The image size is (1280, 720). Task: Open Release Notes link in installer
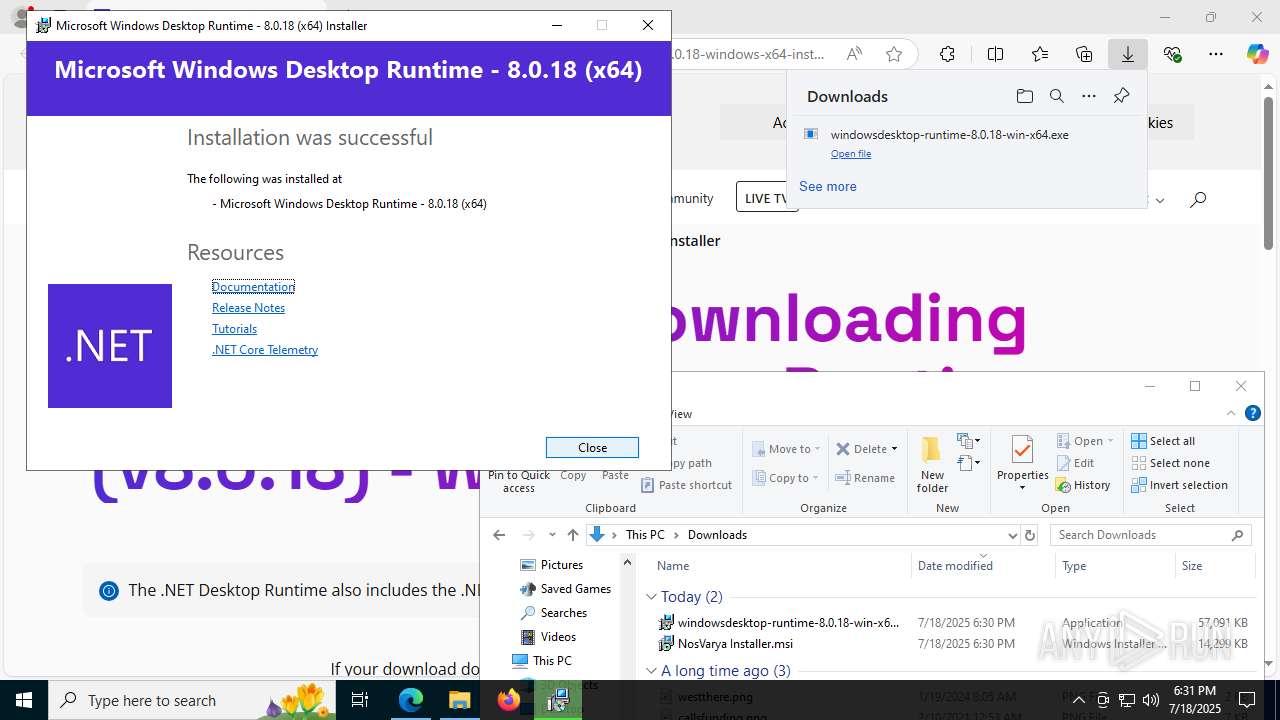248,308
